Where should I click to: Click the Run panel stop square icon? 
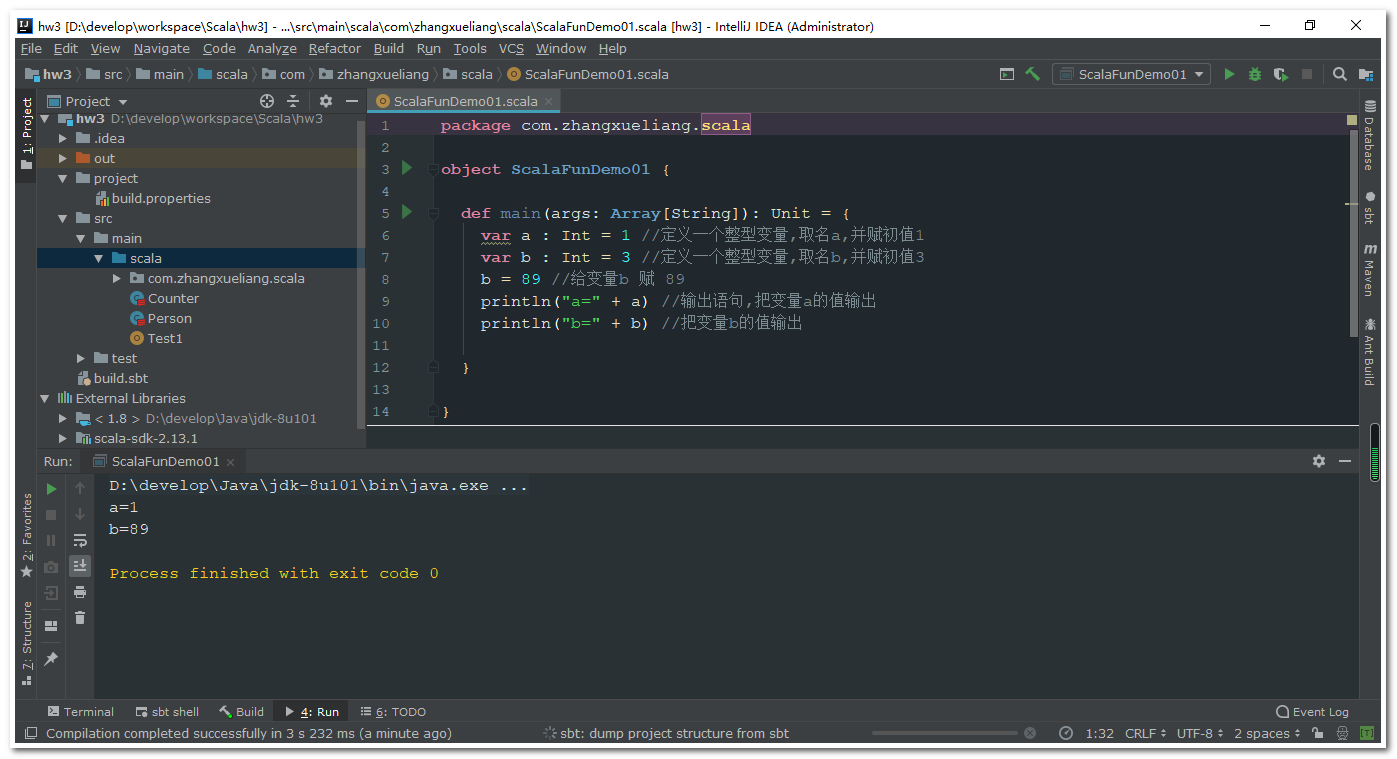tap(52, 515)
